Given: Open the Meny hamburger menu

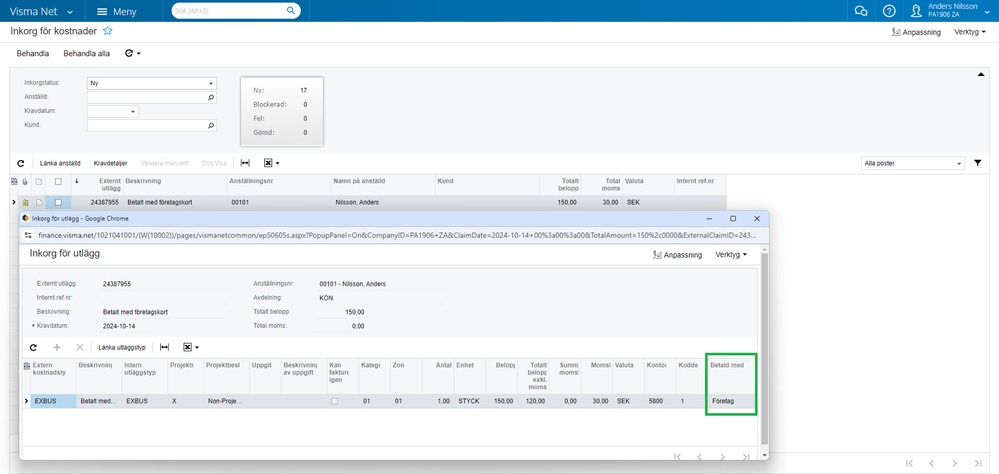Looking at the screenshot, I should (116, 11).
